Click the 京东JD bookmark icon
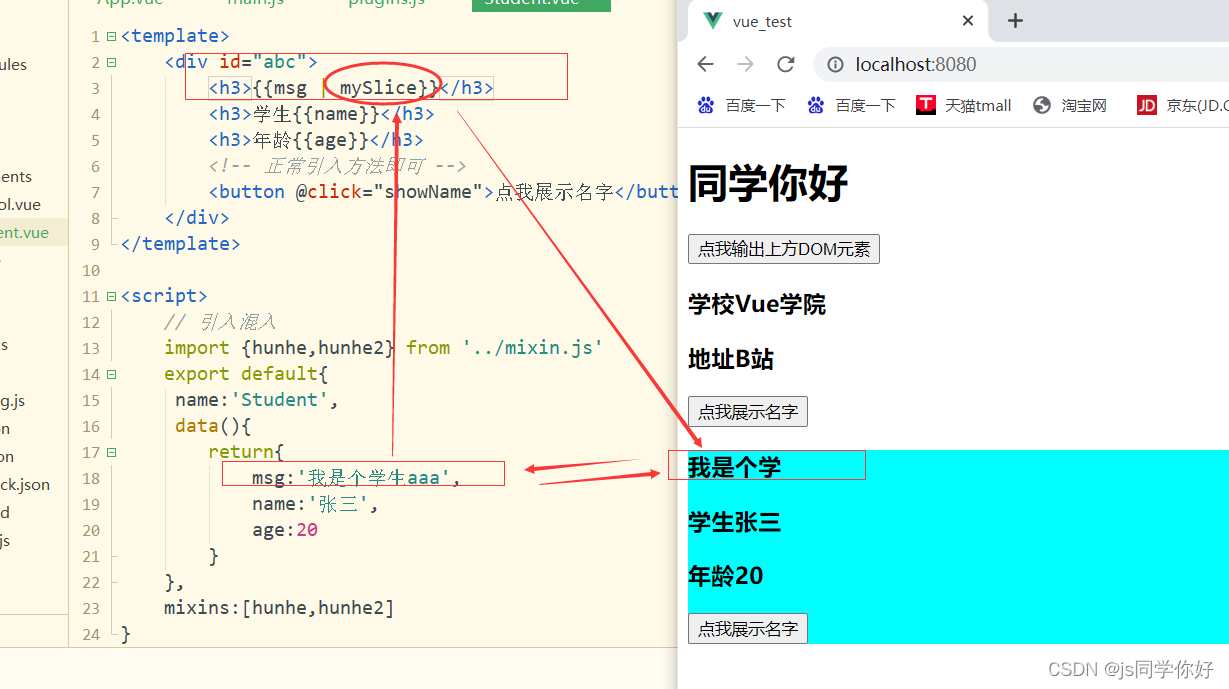Viewport: 1229px width, 689px height. tap(1145, 105)
